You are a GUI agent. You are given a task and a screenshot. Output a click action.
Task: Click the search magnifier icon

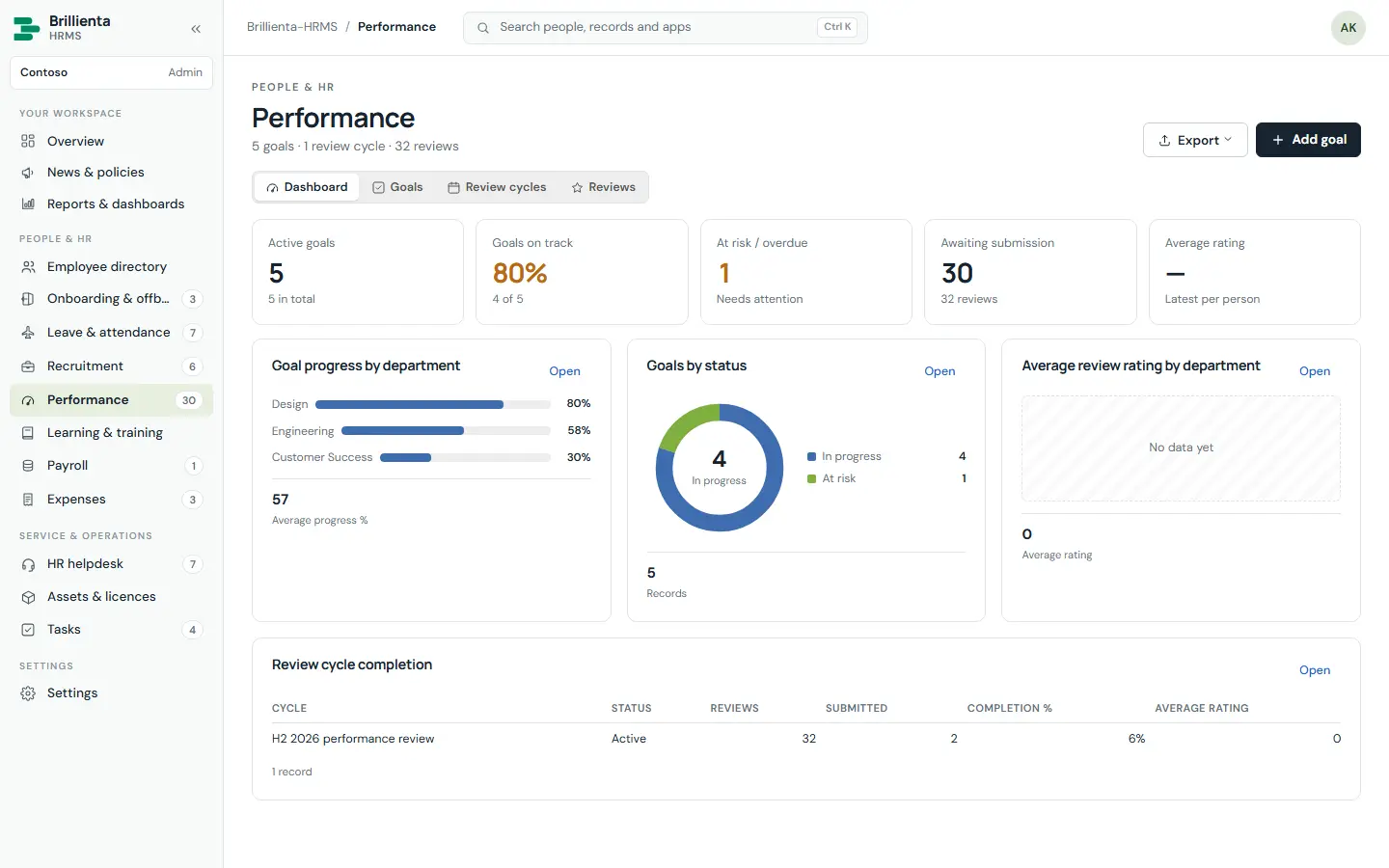[x=483, y=28]
